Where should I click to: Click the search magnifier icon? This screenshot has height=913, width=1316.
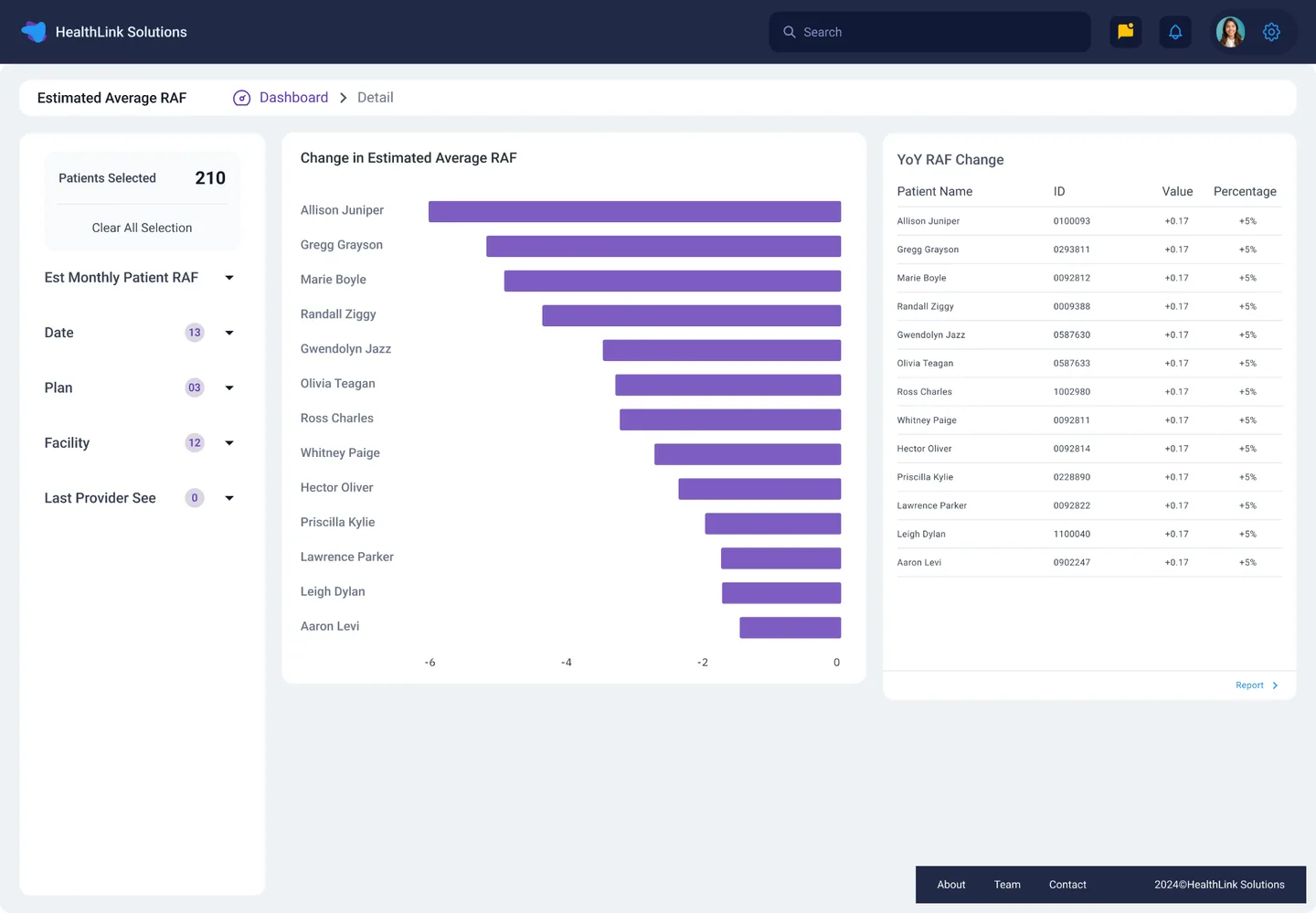point(790,32)
